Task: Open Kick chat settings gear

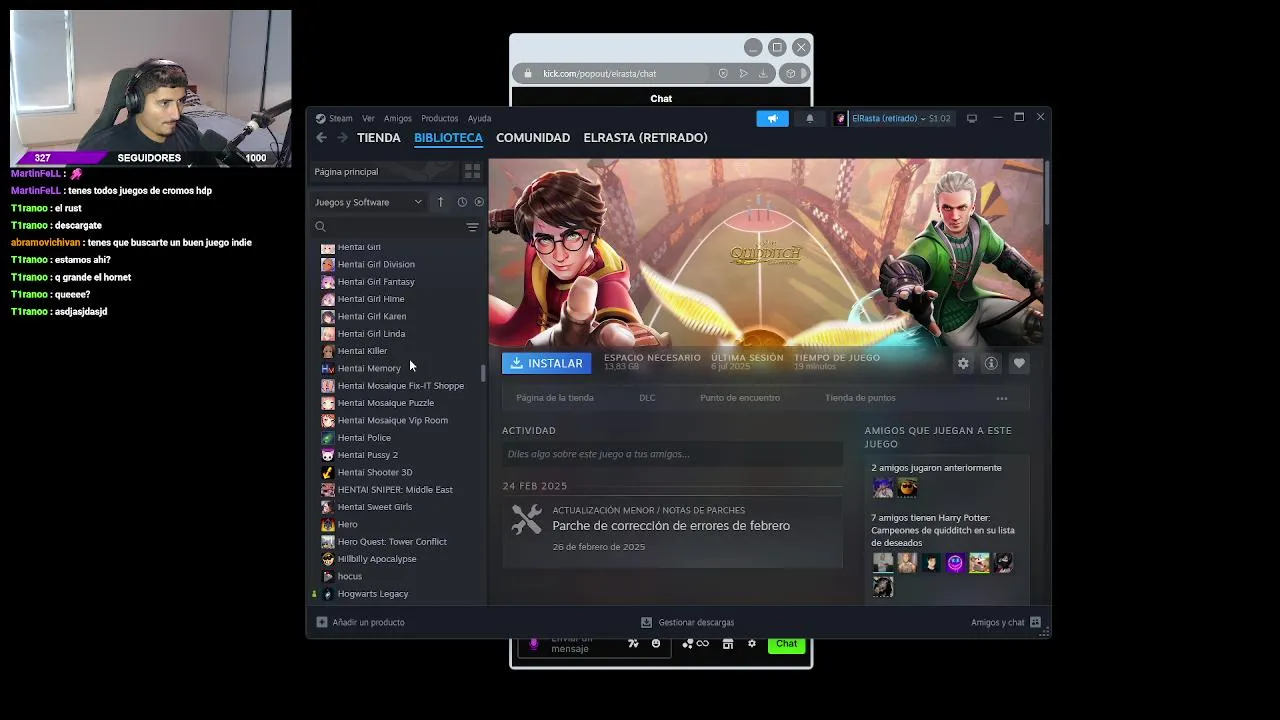Action: (752, 644)
